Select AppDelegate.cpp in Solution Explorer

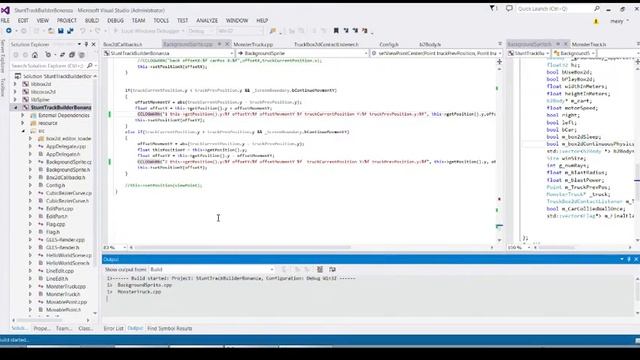pos(66,146)
